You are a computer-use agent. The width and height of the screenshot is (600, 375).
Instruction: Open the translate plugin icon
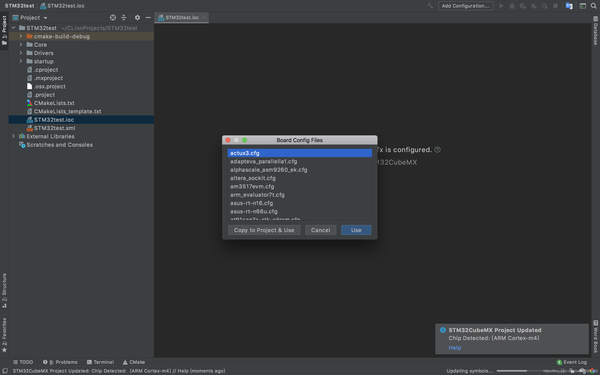[x=569, y=6]
